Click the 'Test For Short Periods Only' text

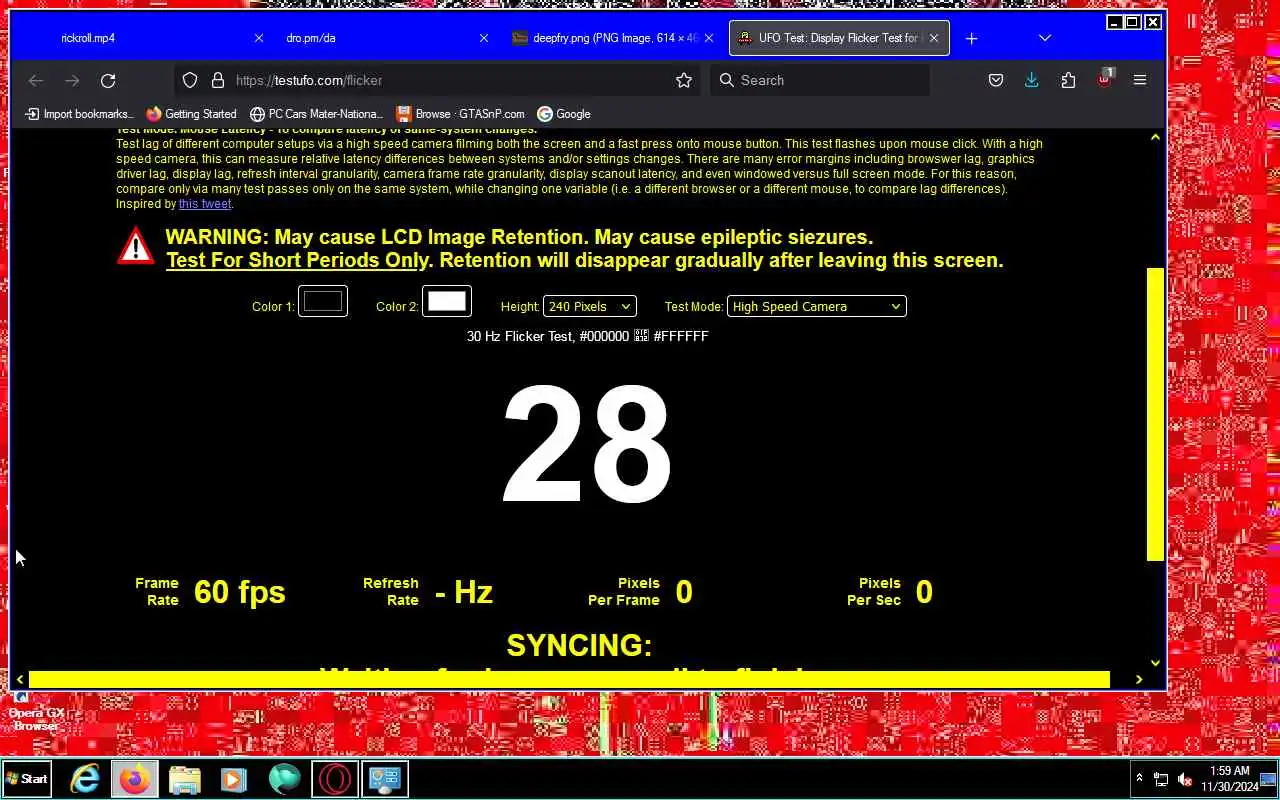[297, 260]
